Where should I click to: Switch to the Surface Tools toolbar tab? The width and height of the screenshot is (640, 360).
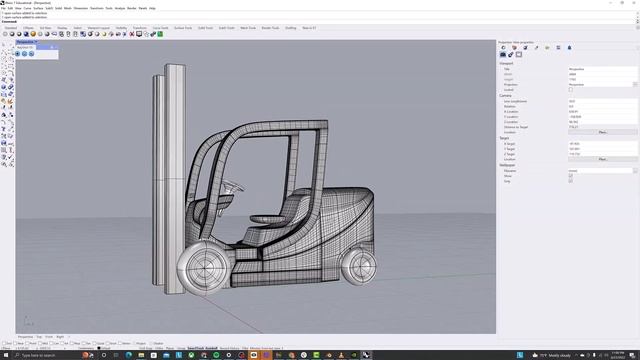[183, 28]
